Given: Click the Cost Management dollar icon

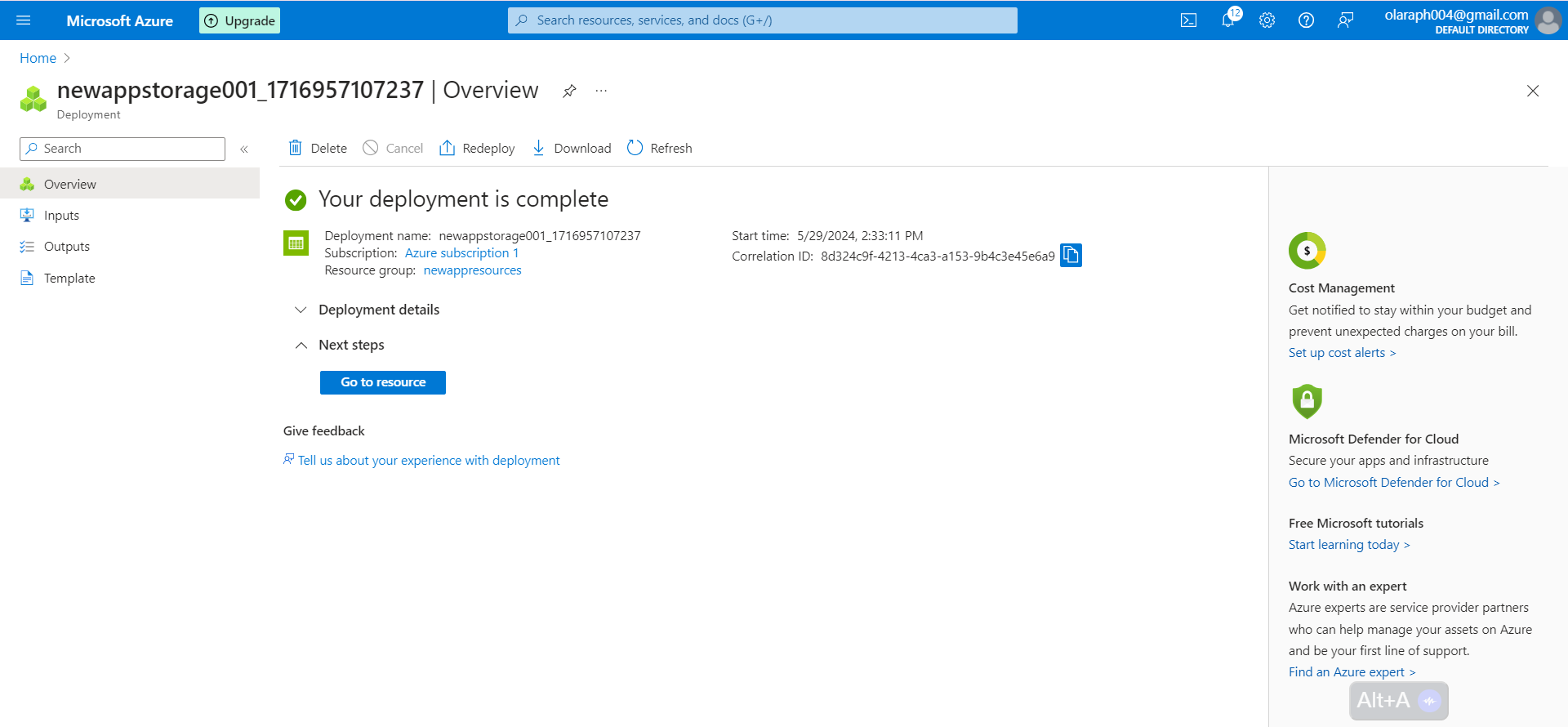Looking at the screenshot, I should [1307, 251].
